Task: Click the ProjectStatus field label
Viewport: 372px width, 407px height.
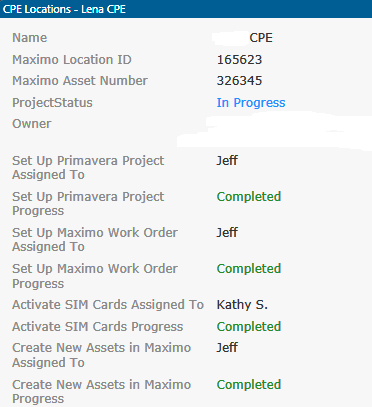Action: click(x=52, y=103)
